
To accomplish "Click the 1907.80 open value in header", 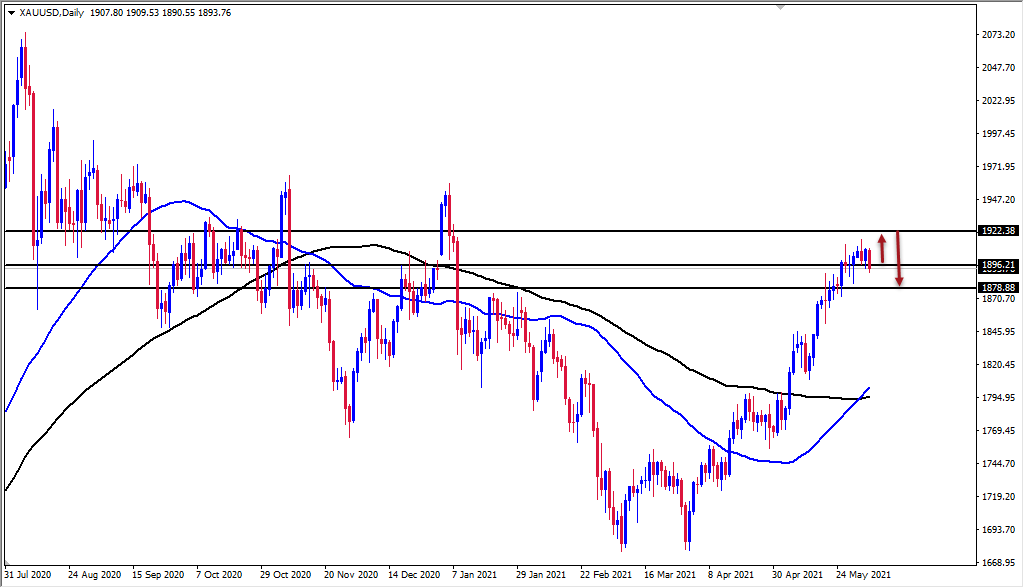I will 105,12.
